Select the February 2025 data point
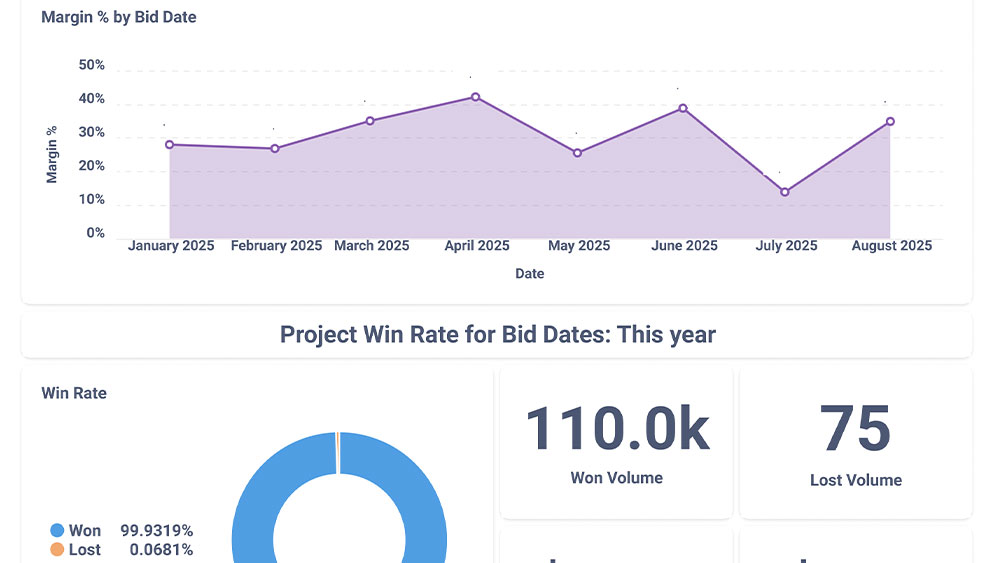The image size is (1000, 563). [275, 149]
